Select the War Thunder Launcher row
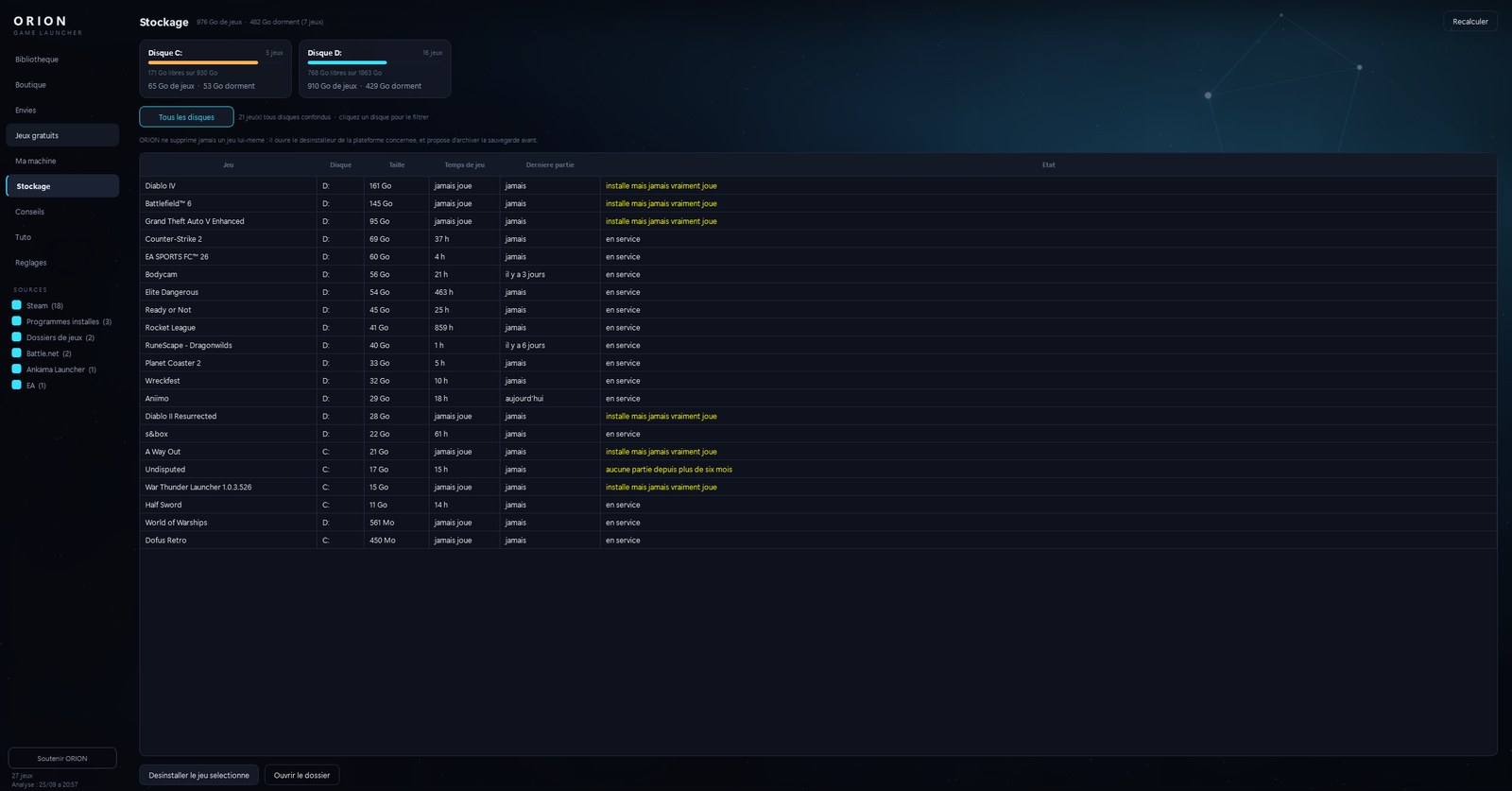This screenshot has height=791, width=1512. (818, 488)
